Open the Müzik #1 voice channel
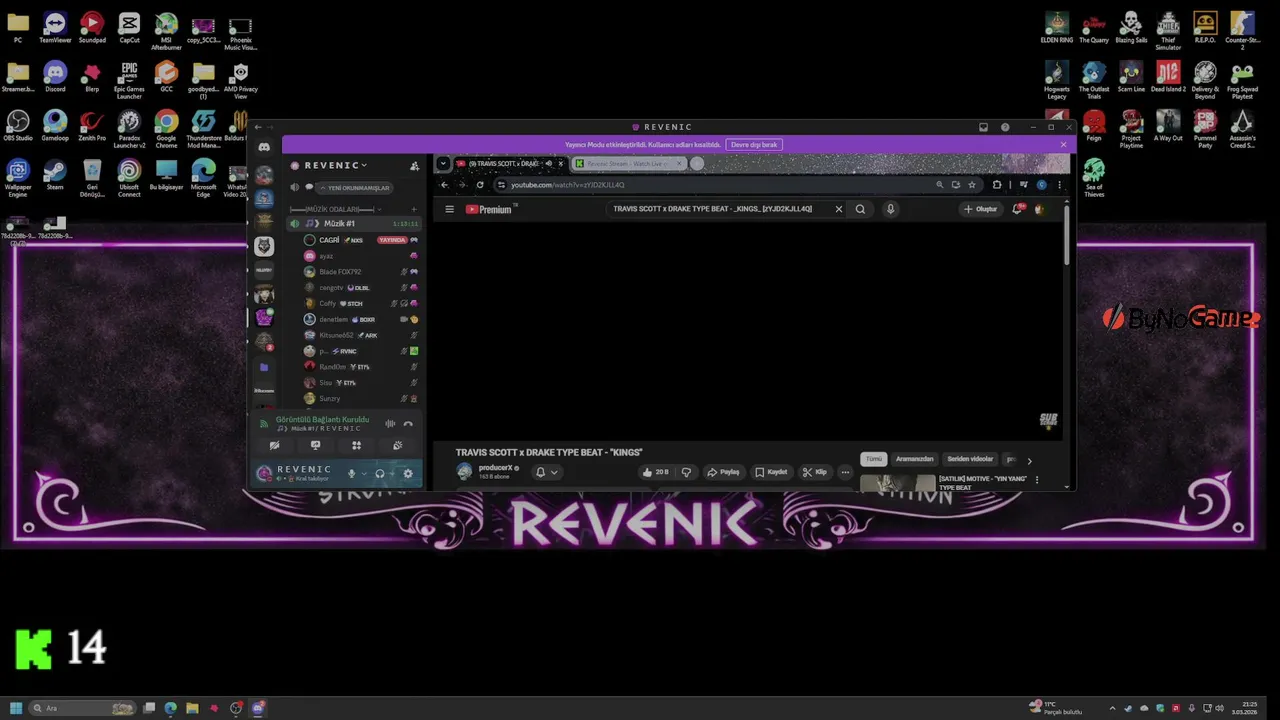Image resolution: width=1280 pixels, height=720 pixels. pos(353,223)
